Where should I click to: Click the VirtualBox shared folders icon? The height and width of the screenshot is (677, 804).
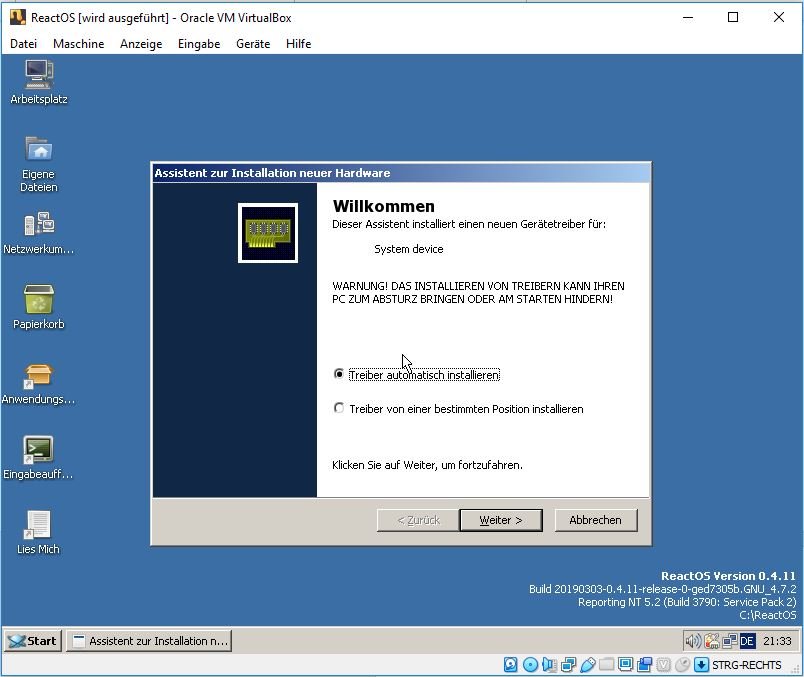tap(607, 665)
